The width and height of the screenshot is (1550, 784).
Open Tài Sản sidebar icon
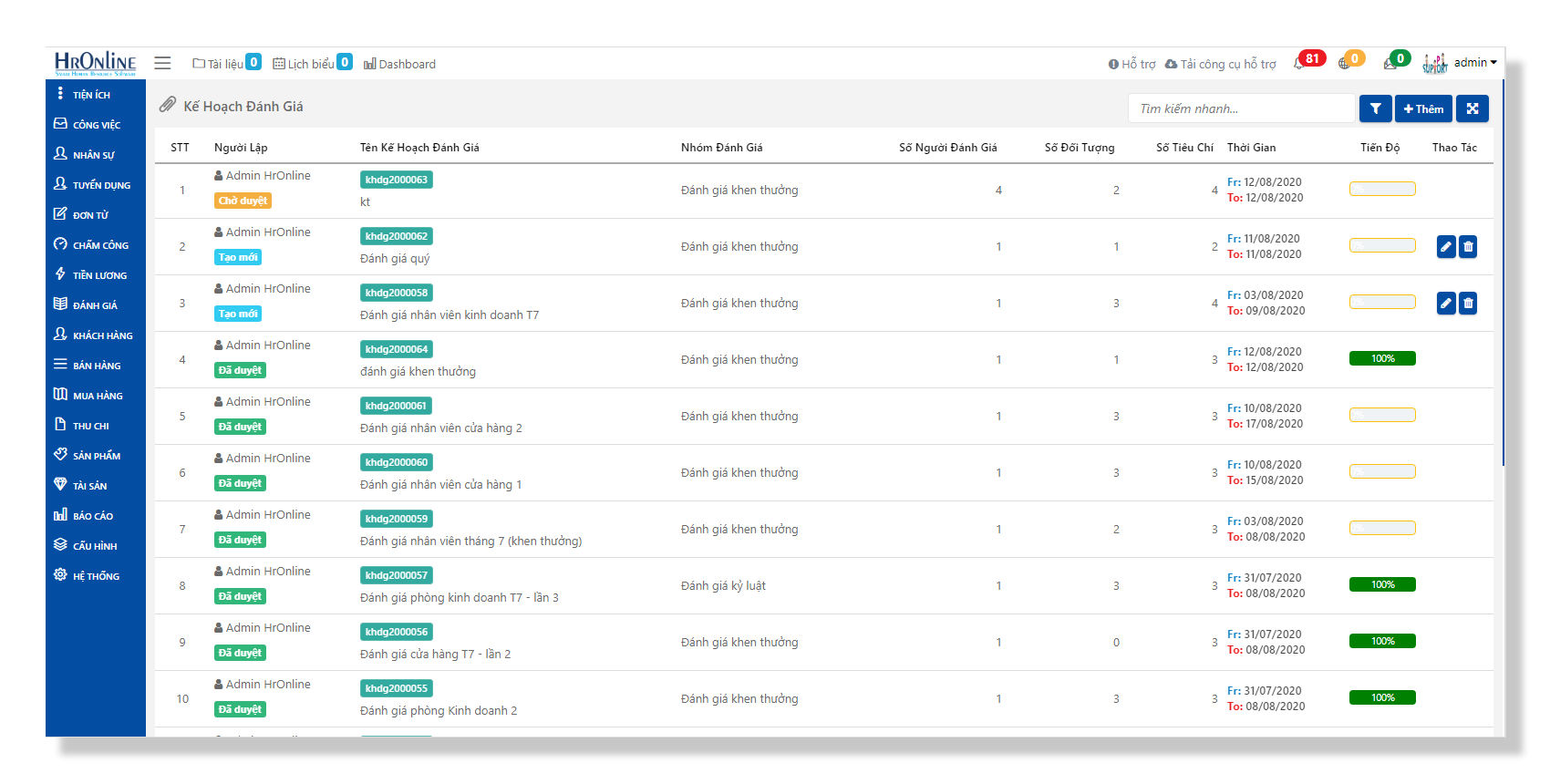60,484
